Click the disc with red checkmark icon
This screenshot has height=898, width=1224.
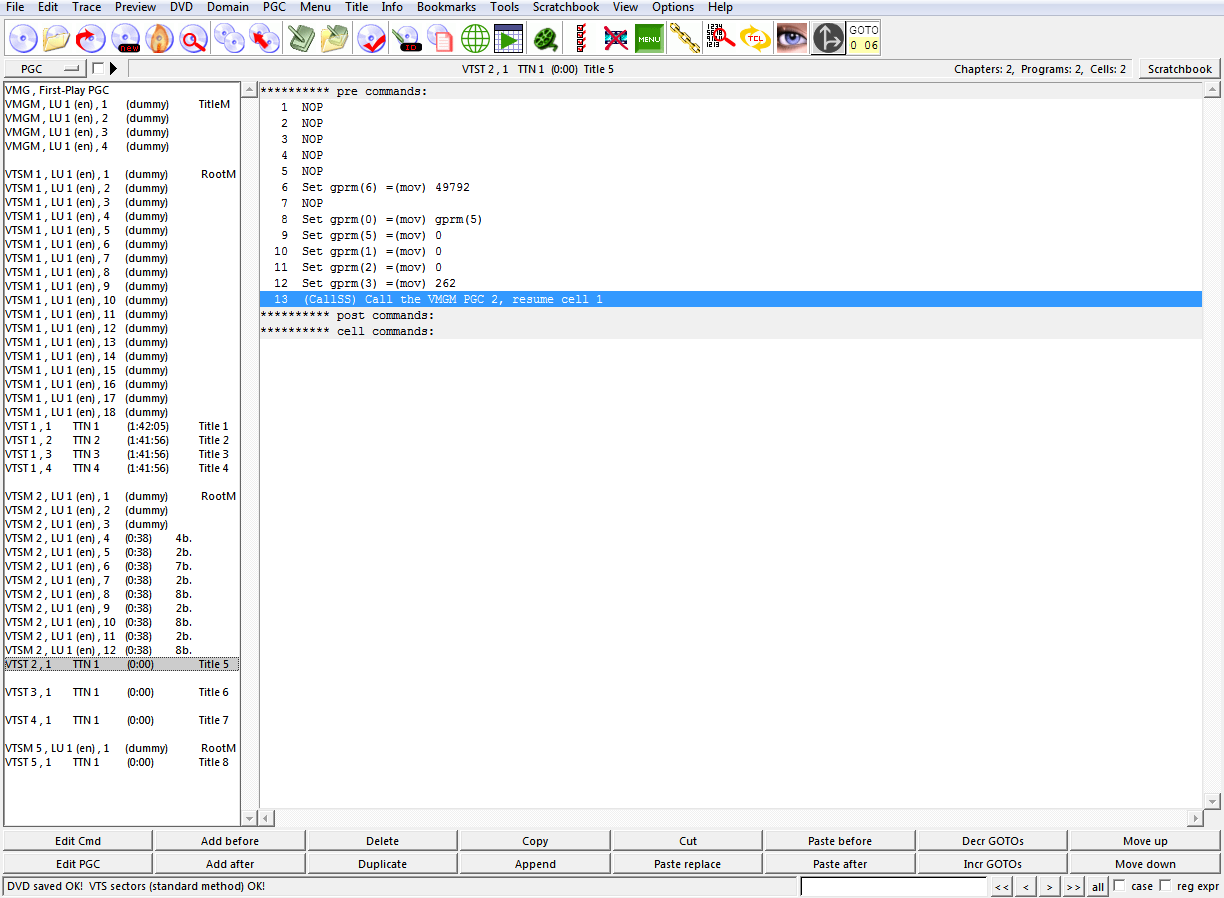372,38
